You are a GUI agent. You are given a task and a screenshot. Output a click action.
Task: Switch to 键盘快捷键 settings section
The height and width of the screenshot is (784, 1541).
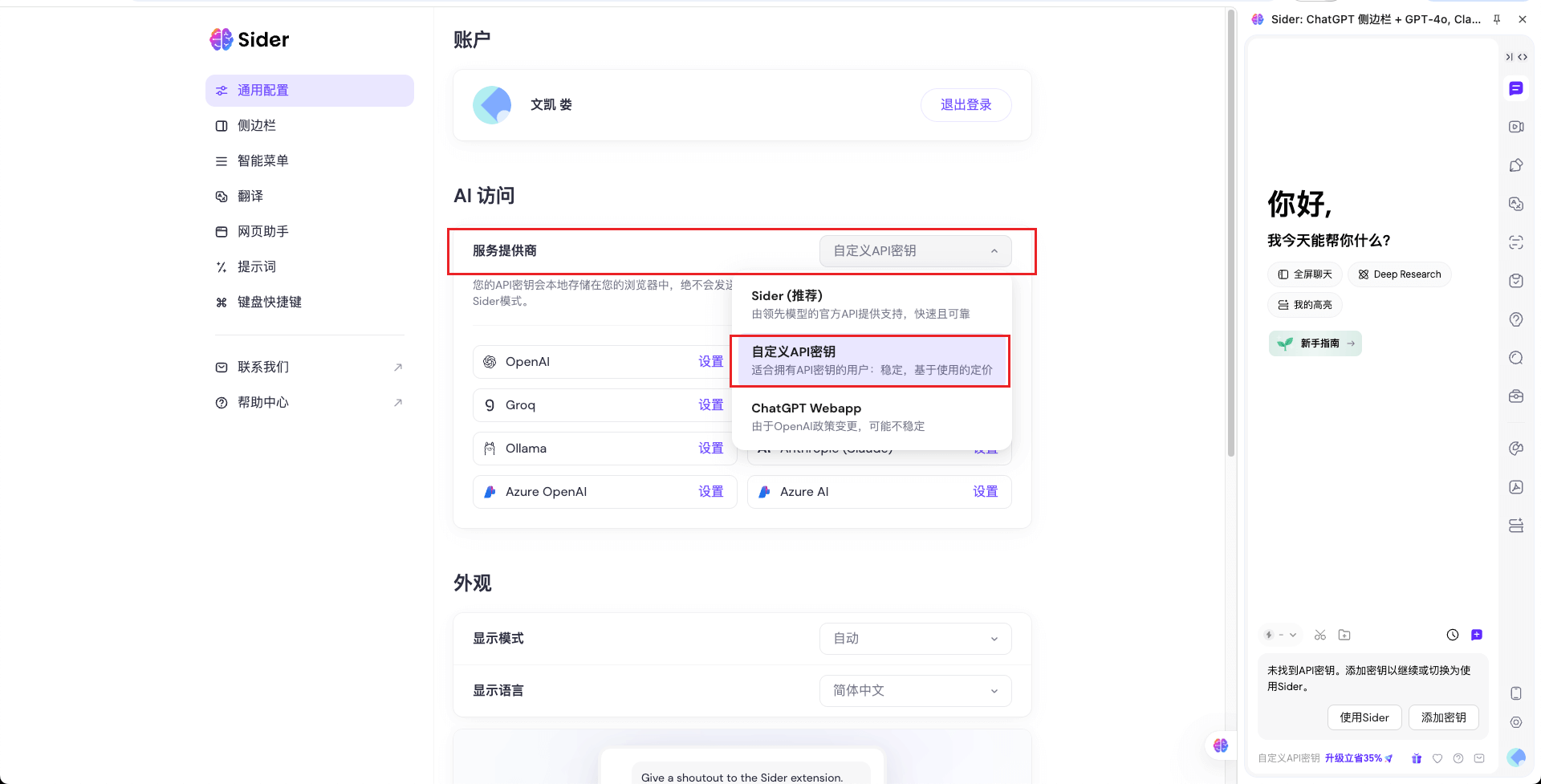(270, 302)
